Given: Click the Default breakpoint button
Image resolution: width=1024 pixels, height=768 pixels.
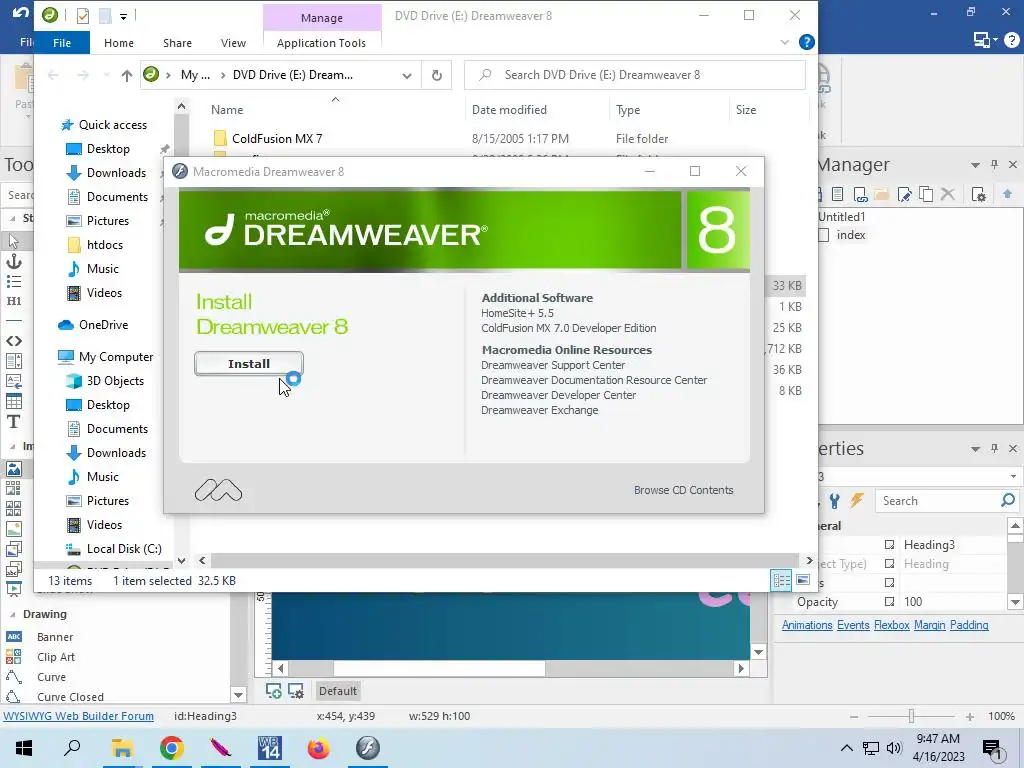Looking at the screenshot, I should pos(338,691).
